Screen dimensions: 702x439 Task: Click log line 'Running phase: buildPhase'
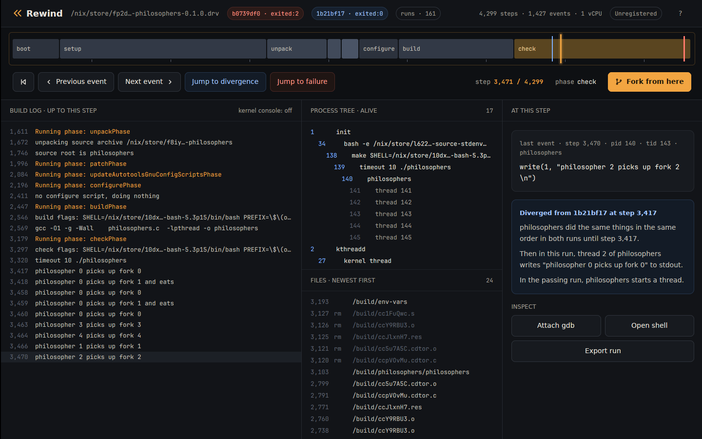coord(151,207)
